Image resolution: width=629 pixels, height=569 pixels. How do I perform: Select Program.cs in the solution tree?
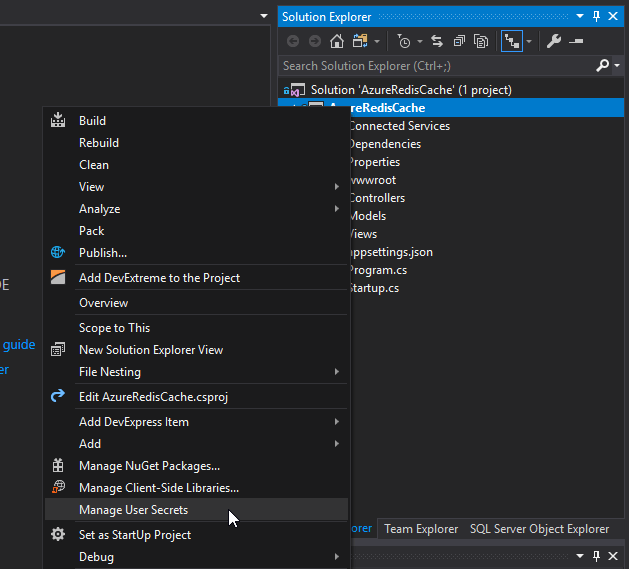coord(378,270)
